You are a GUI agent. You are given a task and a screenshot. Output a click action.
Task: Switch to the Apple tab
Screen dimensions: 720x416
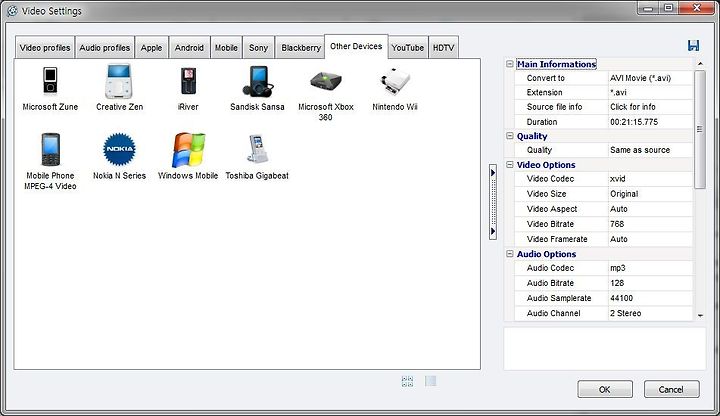point(152,48)
